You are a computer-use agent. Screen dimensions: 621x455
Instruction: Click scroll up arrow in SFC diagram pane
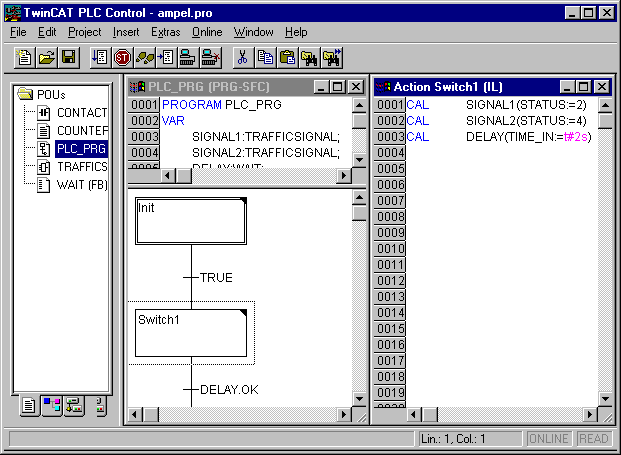tap(359, 197)
